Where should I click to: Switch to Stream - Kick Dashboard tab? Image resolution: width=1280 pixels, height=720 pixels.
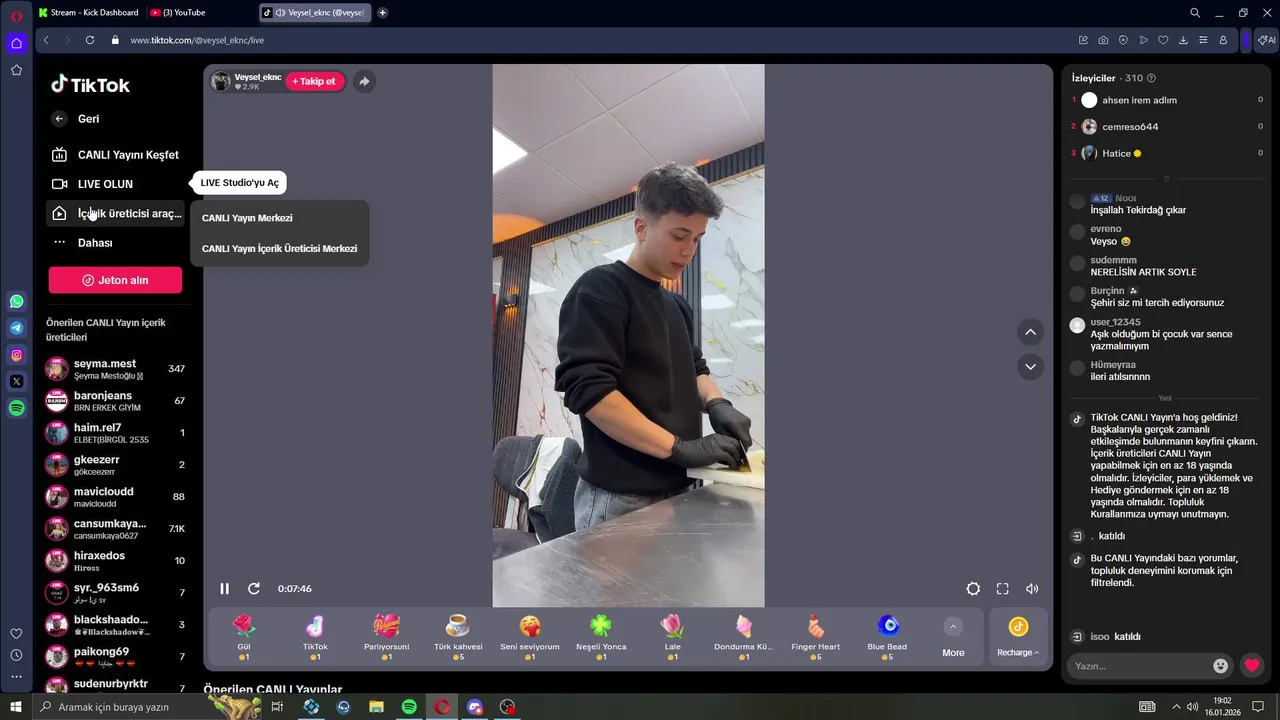88,13
